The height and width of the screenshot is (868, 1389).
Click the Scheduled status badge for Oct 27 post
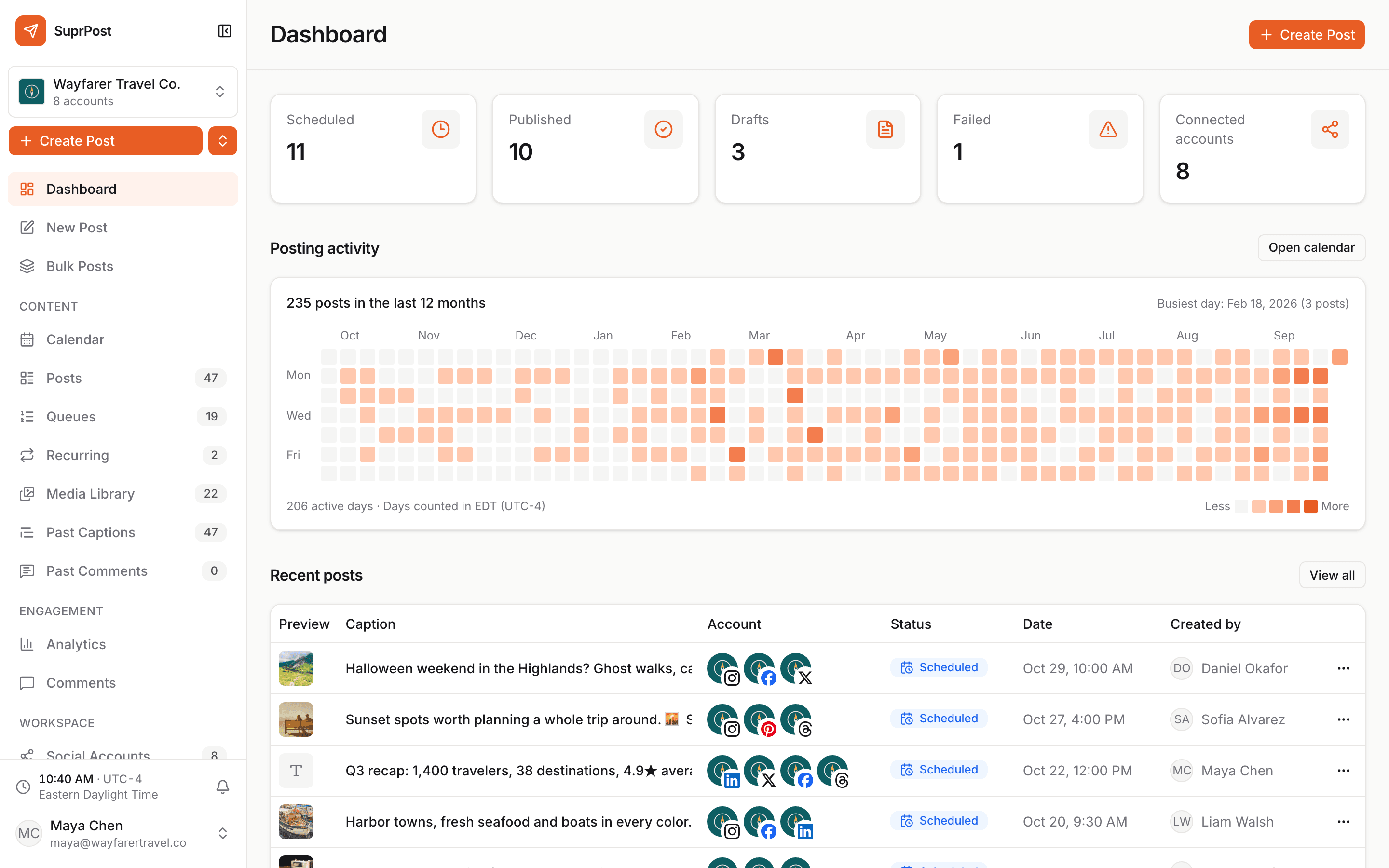939,719
